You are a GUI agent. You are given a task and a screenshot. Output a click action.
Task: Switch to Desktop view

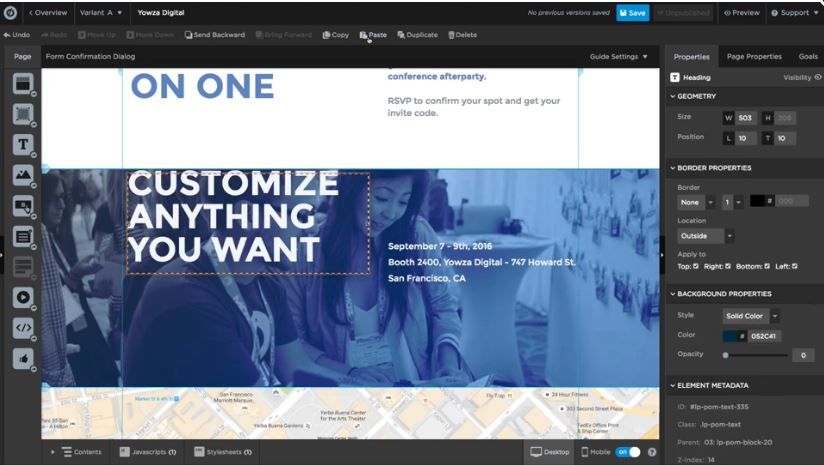coord(550,452)
